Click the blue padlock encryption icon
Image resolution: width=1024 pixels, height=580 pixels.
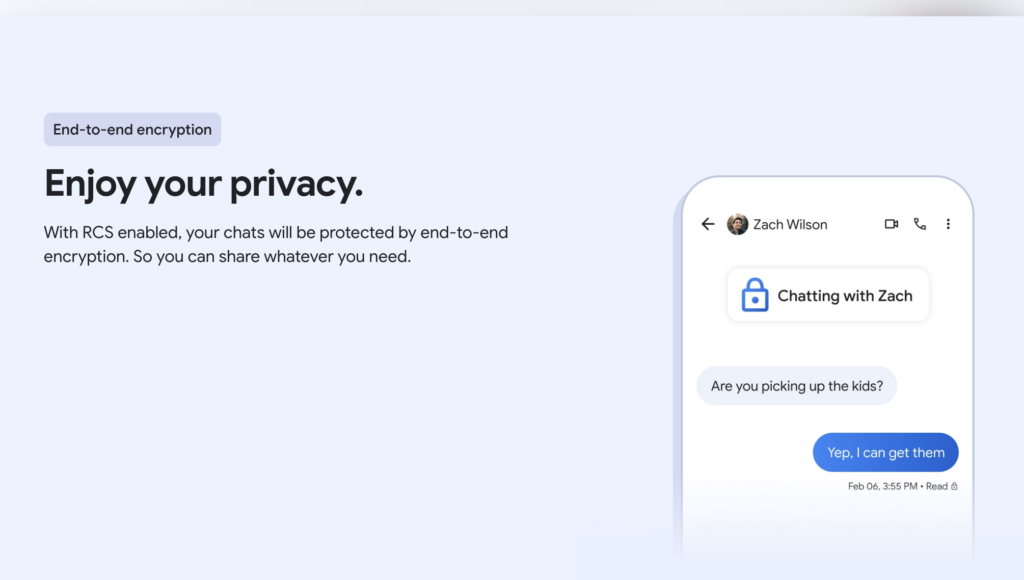(x=754, y=295)
